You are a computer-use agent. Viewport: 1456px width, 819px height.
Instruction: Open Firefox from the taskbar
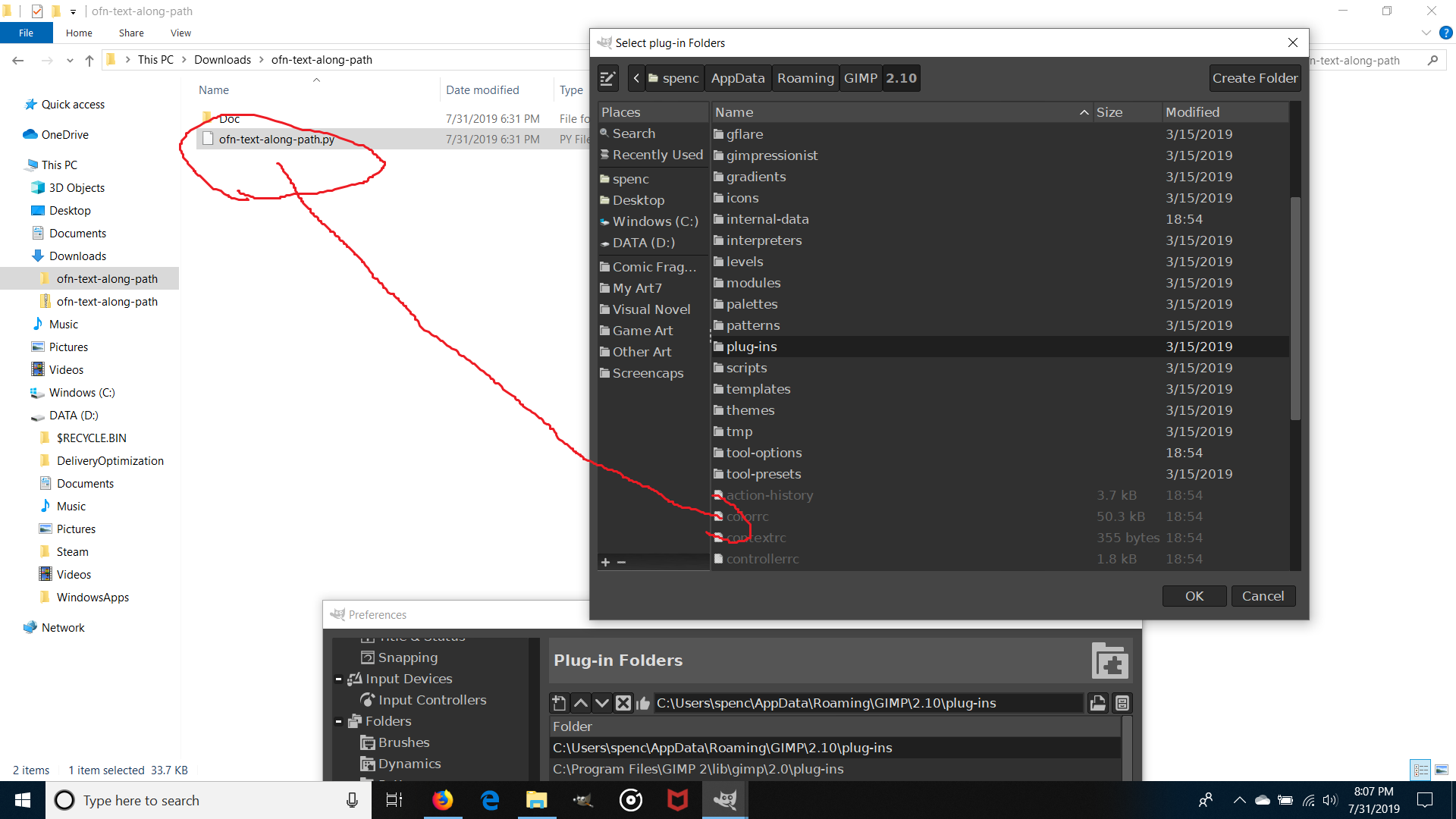tap(442, 800)
